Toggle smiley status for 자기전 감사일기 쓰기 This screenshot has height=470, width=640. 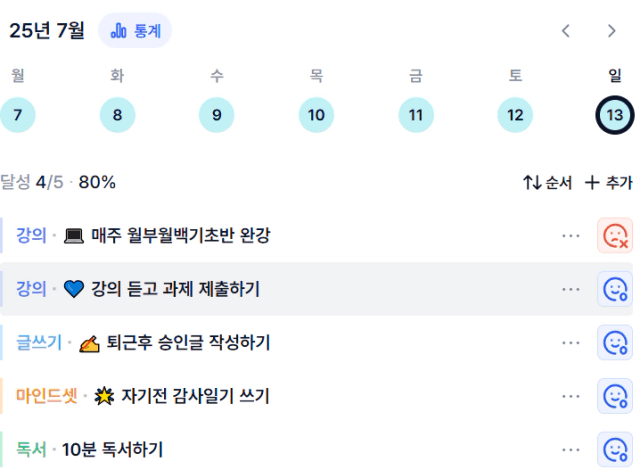615,396
